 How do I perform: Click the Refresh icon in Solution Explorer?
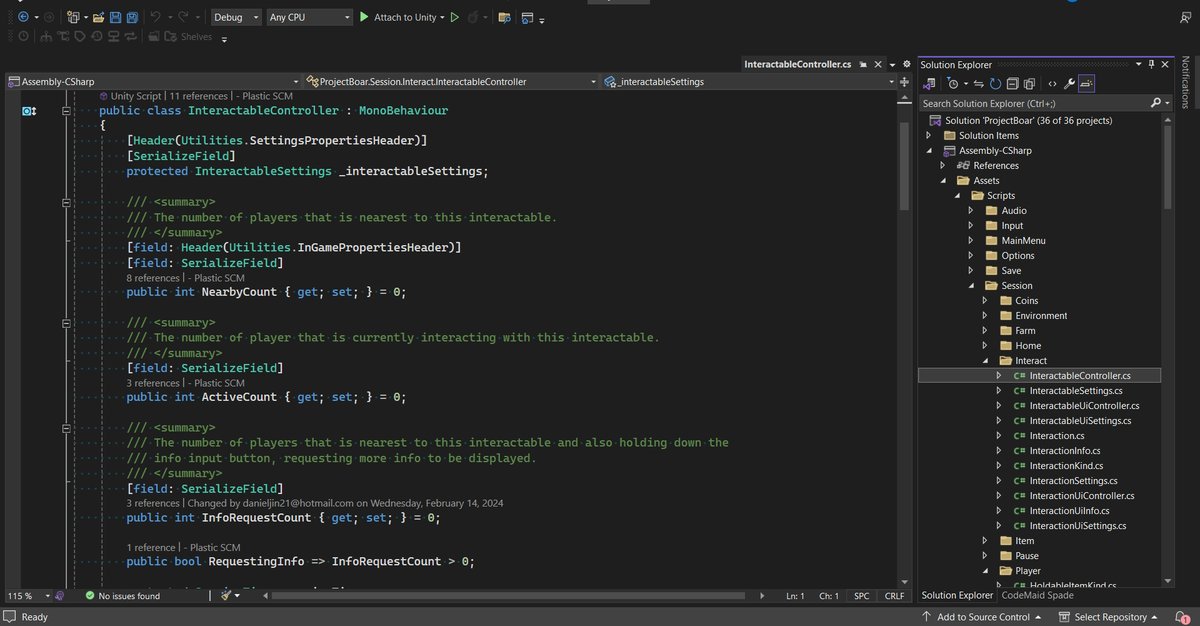[x=997, y=84]
